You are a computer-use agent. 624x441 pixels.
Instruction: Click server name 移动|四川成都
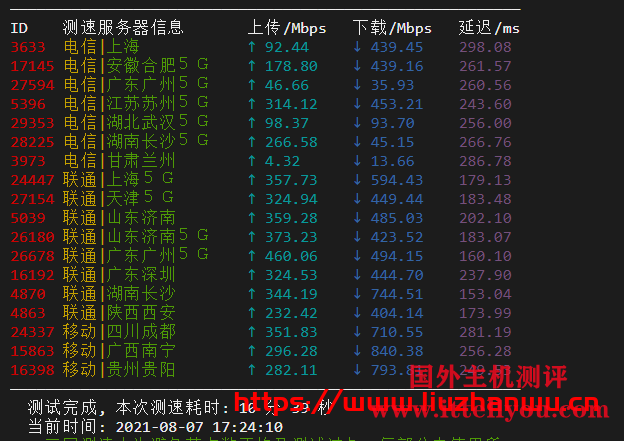click(x=119, y=332)
